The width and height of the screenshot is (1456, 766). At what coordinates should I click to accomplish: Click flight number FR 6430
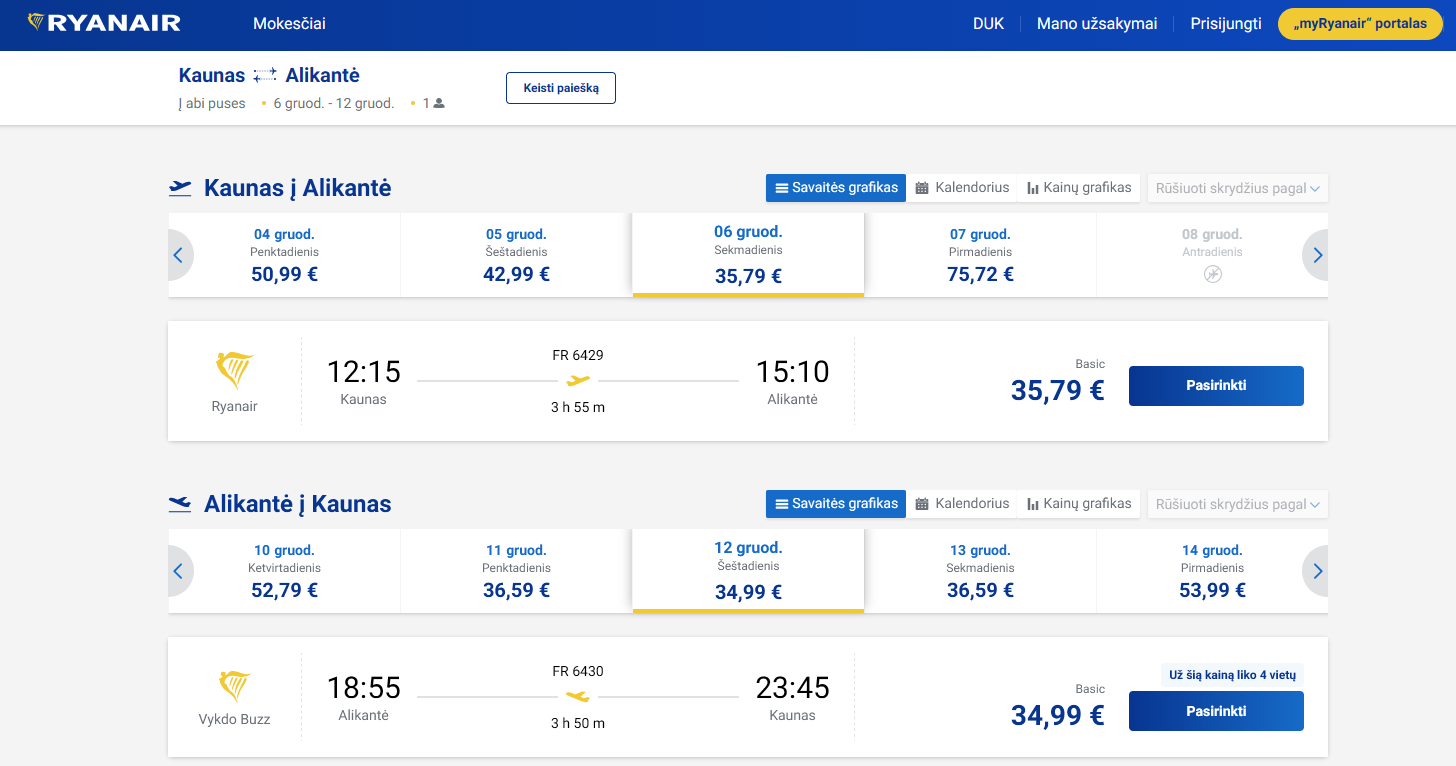(x=578, y=671)
